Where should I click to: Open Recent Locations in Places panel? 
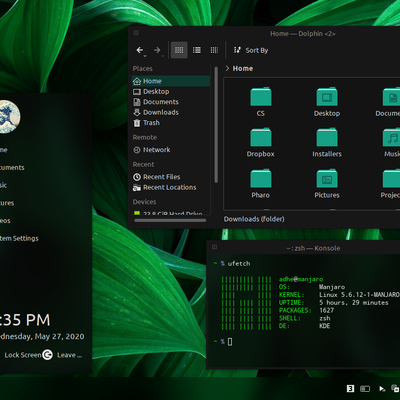(171, 187)
